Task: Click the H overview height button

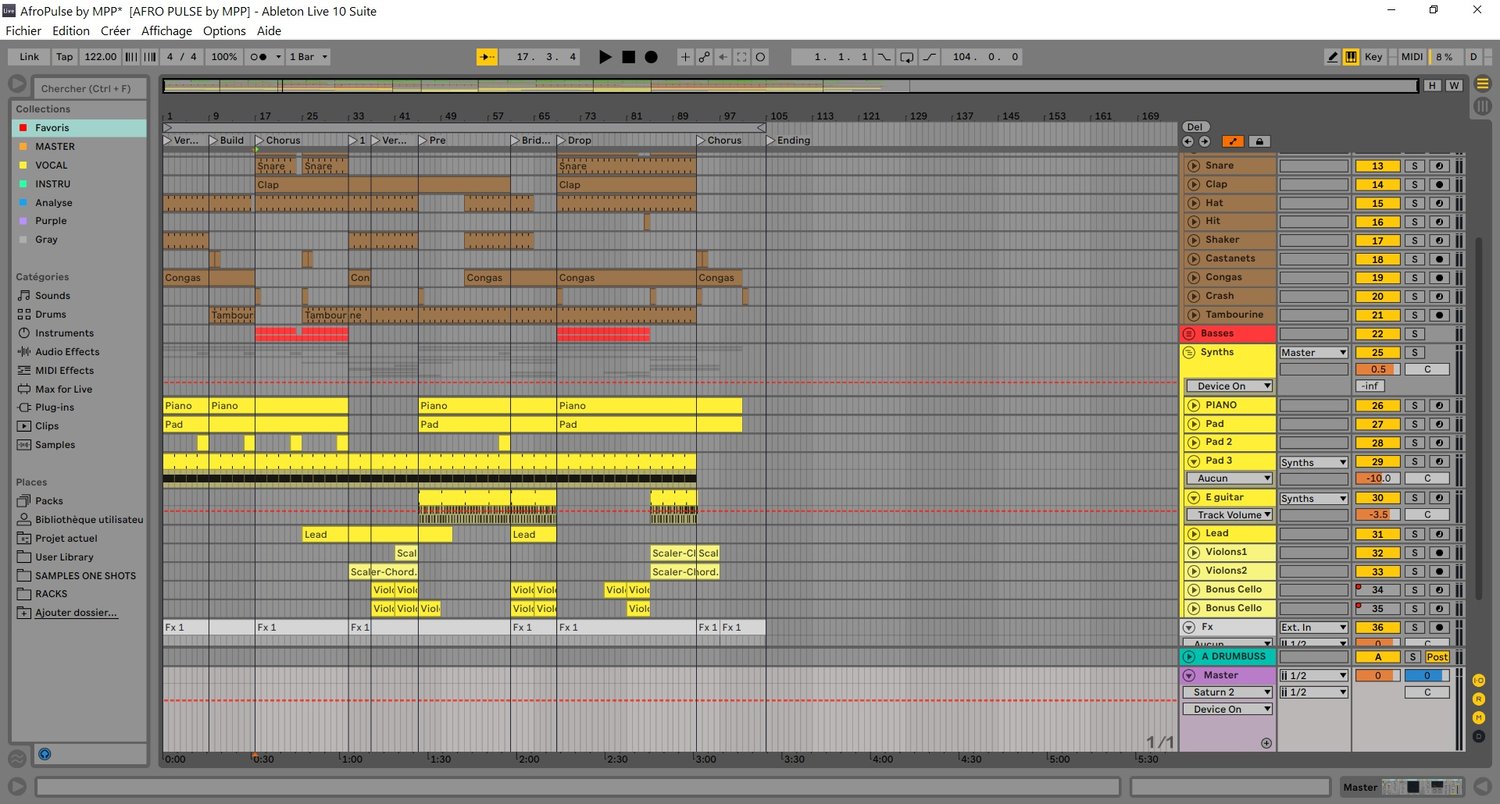Action: [x=1433, y=86]
